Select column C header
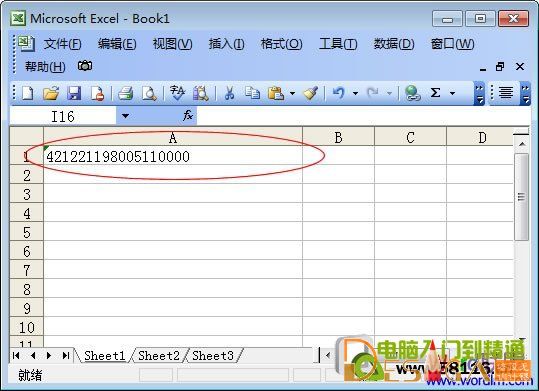Screen dimensions: 539x391 pos(410,138)
